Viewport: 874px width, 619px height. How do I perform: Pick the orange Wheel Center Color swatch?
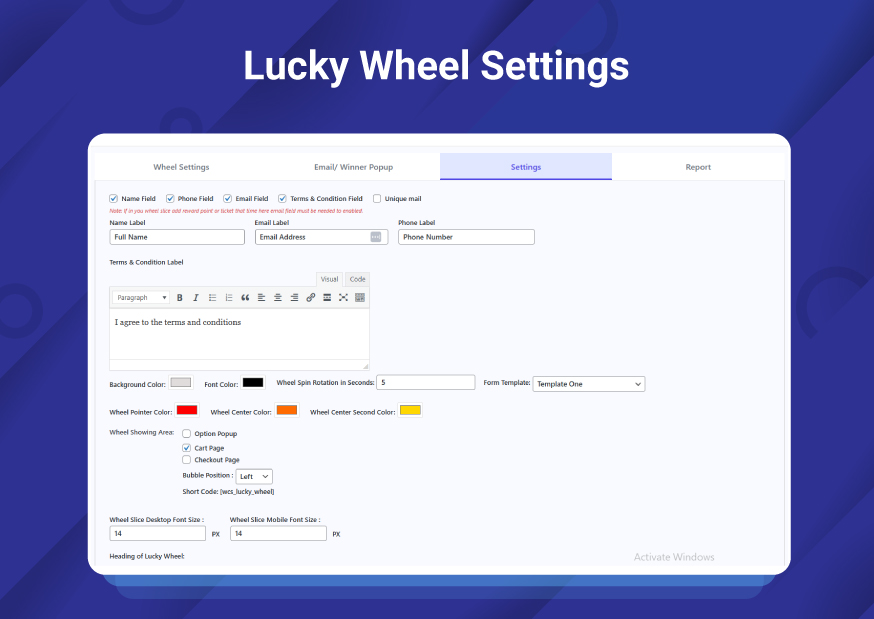coord(287,410)
